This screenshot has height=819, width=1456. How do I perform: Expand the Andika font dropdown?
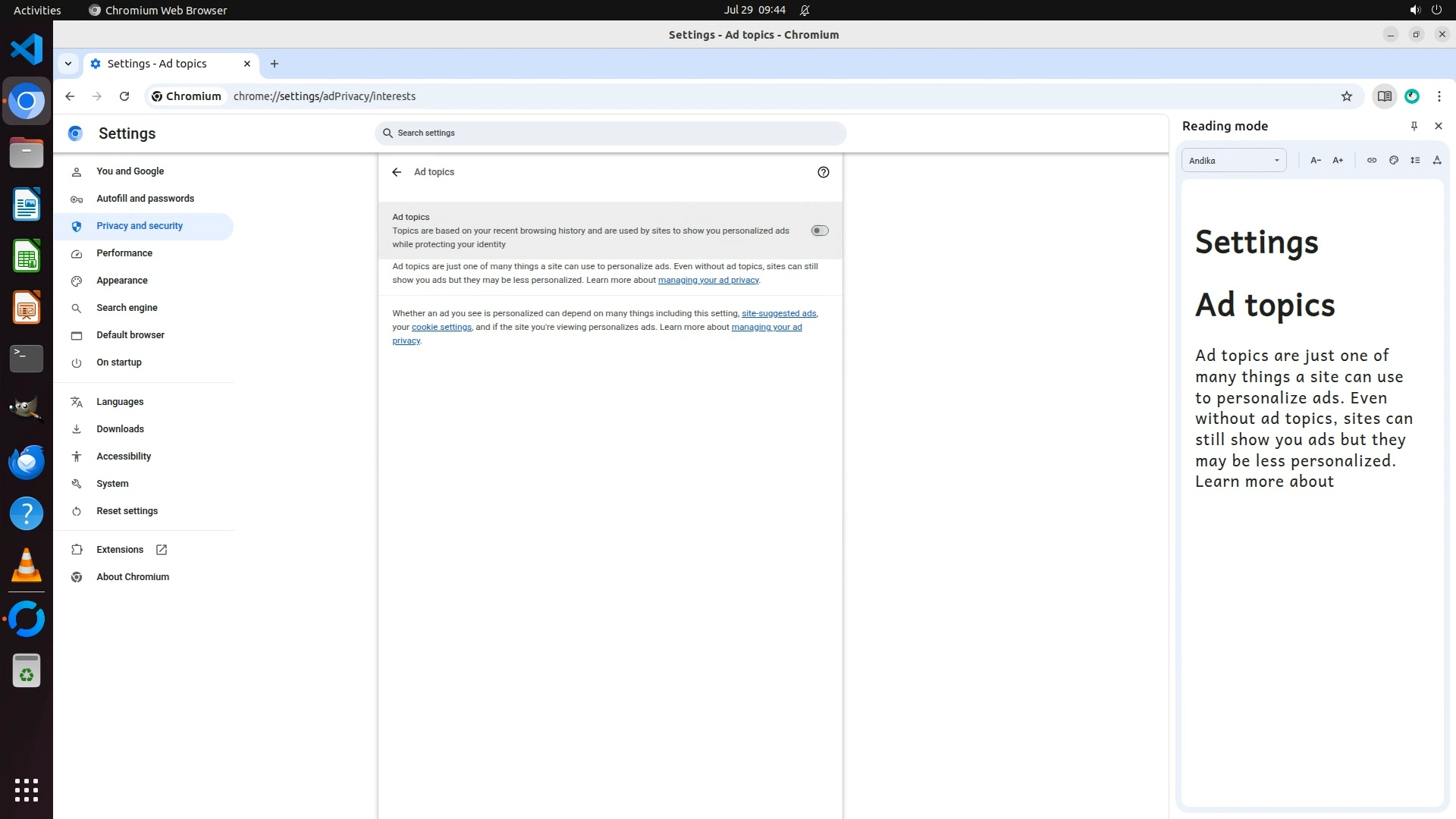(1234, 160)
